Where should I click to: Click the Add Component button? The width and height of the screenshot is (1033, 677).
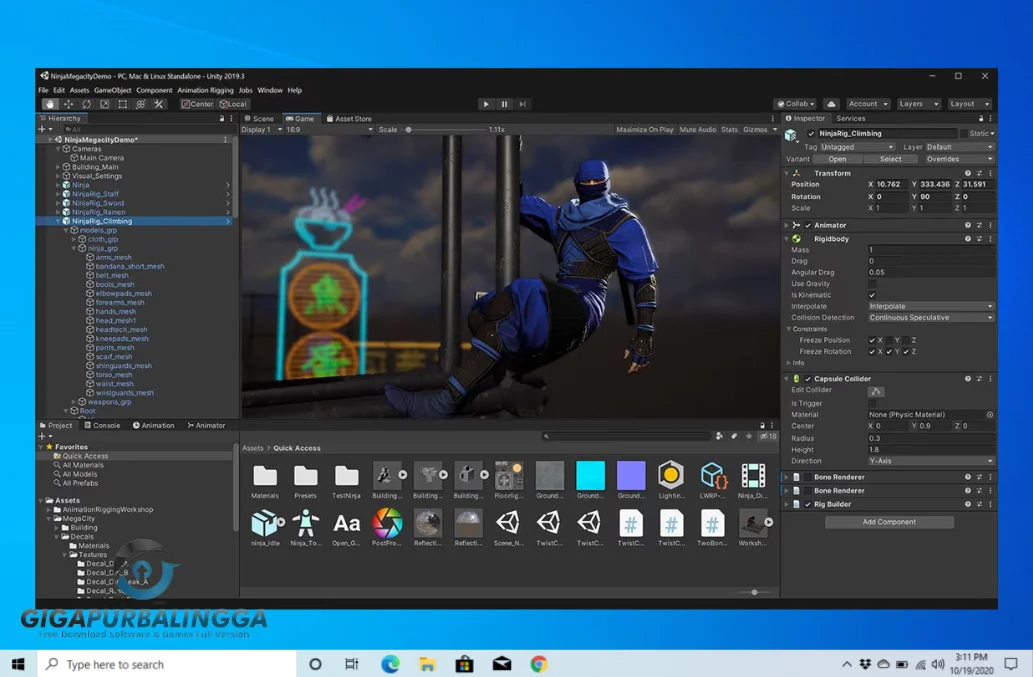(888, 521)
